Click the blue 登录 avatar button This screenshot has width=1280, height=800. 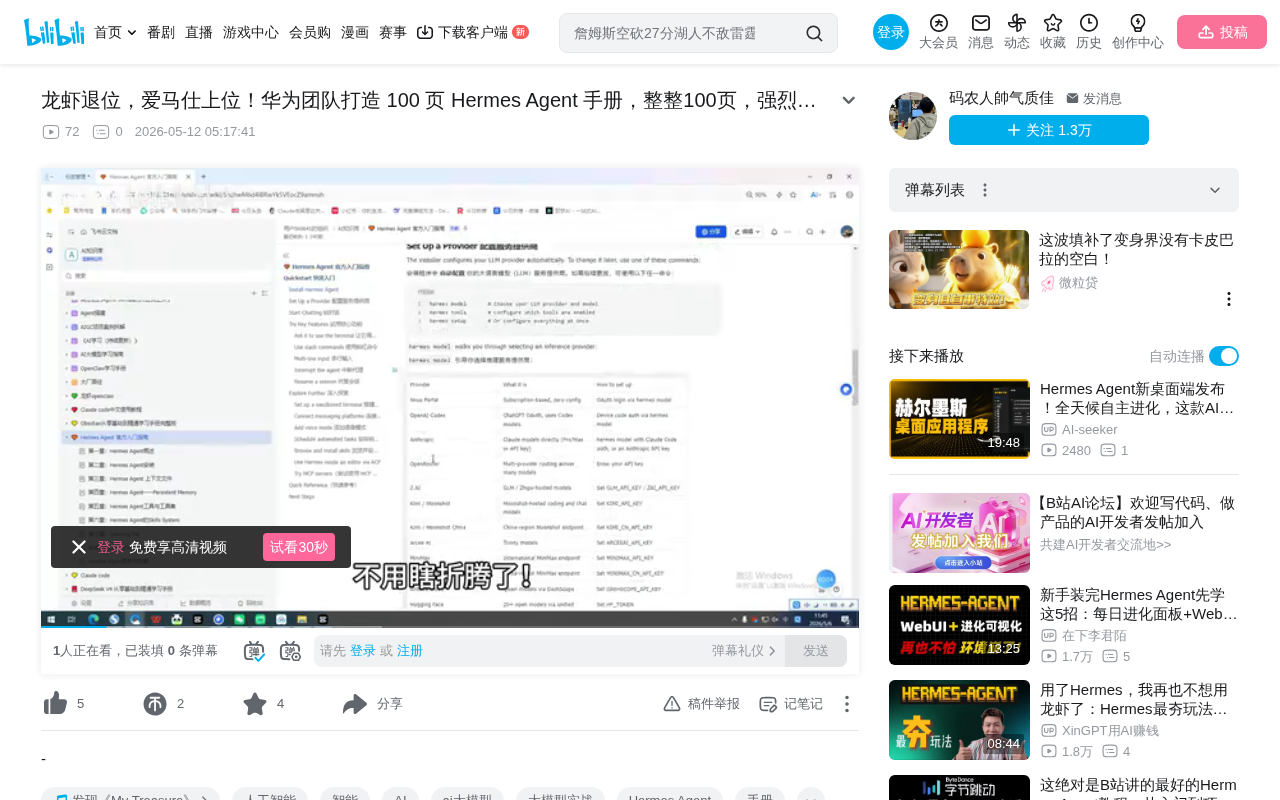click(x=891, y=32)
